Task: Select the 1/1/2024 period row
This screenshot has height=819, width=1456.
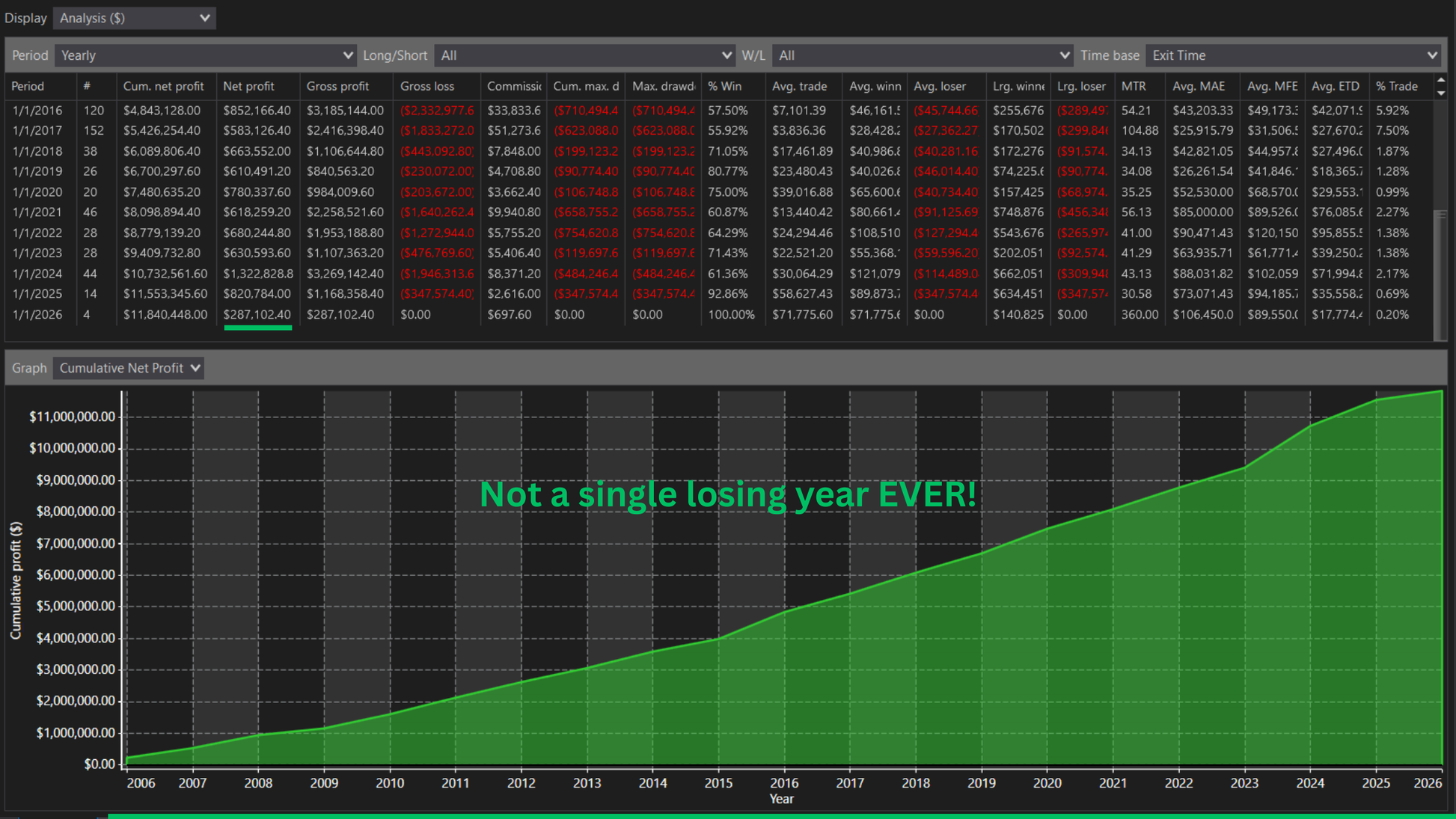Action: tap(37, 274)
